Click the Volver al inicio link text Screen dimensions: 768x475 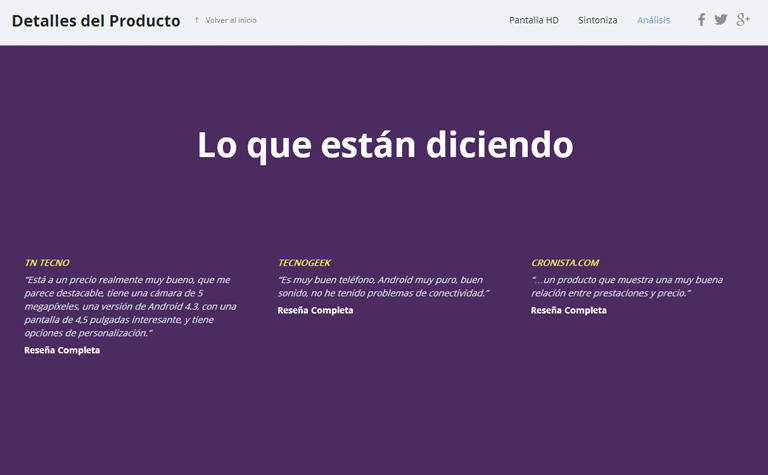[x=231, y=20]
